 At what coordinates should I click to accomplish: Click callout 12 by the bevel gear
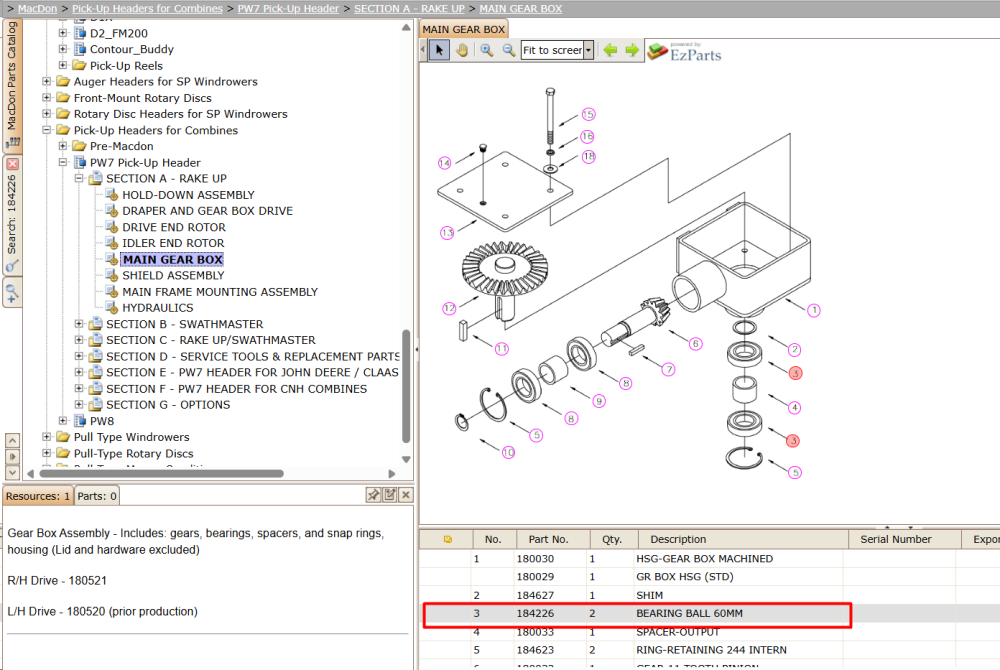(450, 308)
